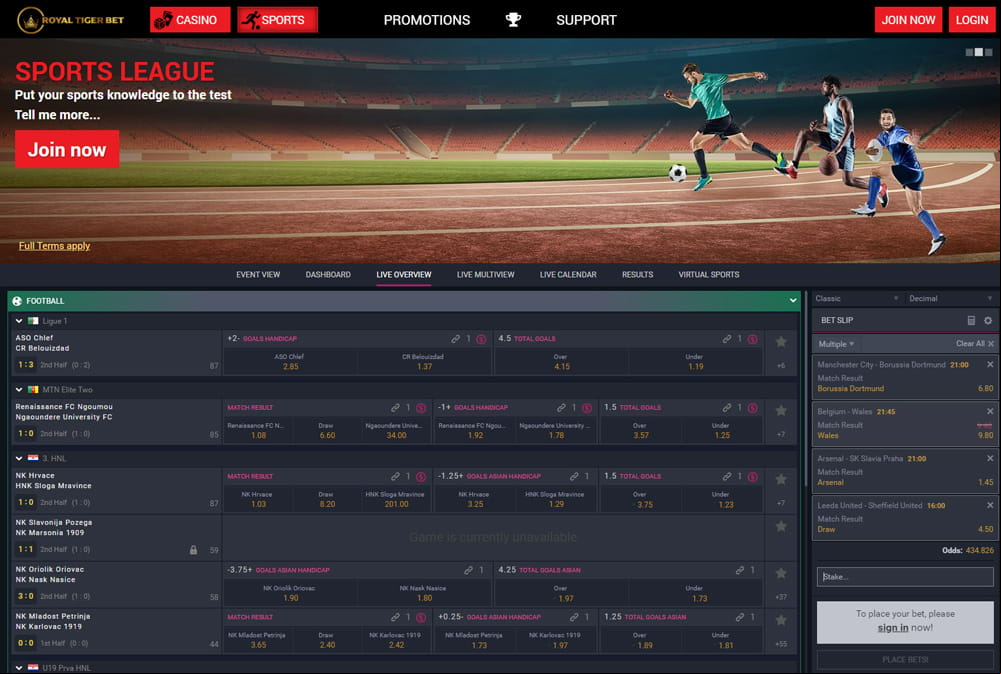Expand +55 more markets for NK Mladost Petrinja
The height and width of the screenshot is (674, 1001).
click(x=781, y=644)
